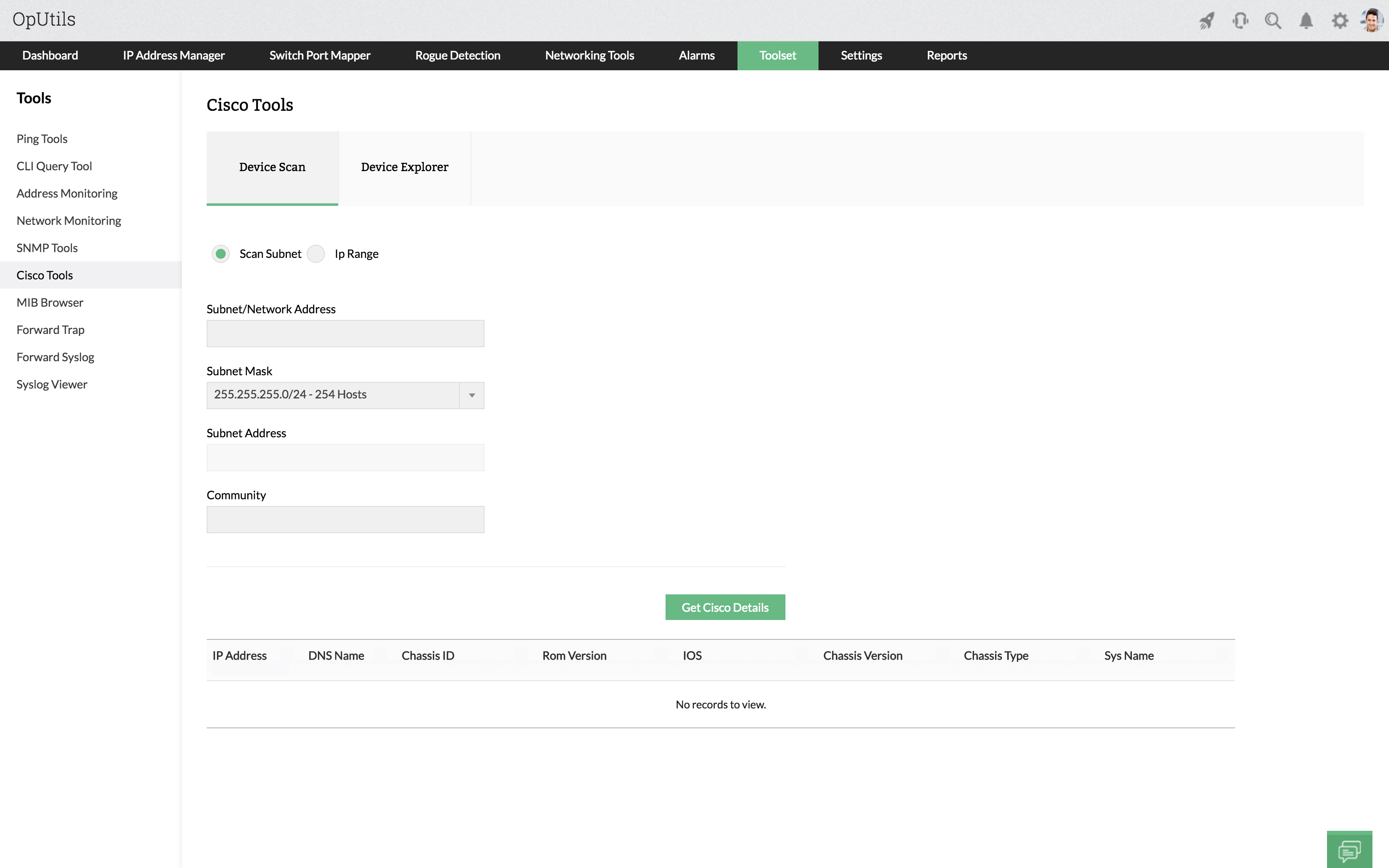Click the Get Cisco Details button
1389x868 pixels.
(725, 607)
